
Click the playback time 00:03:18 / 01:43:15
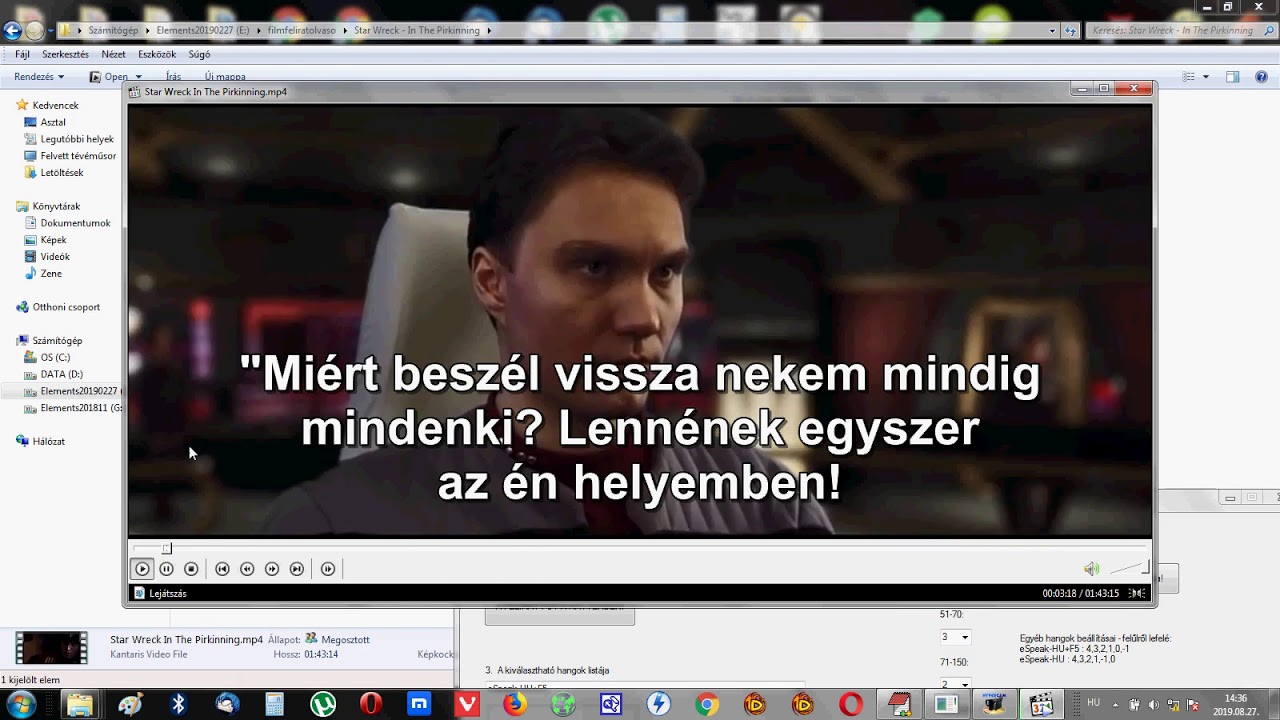pos(1080,593)
